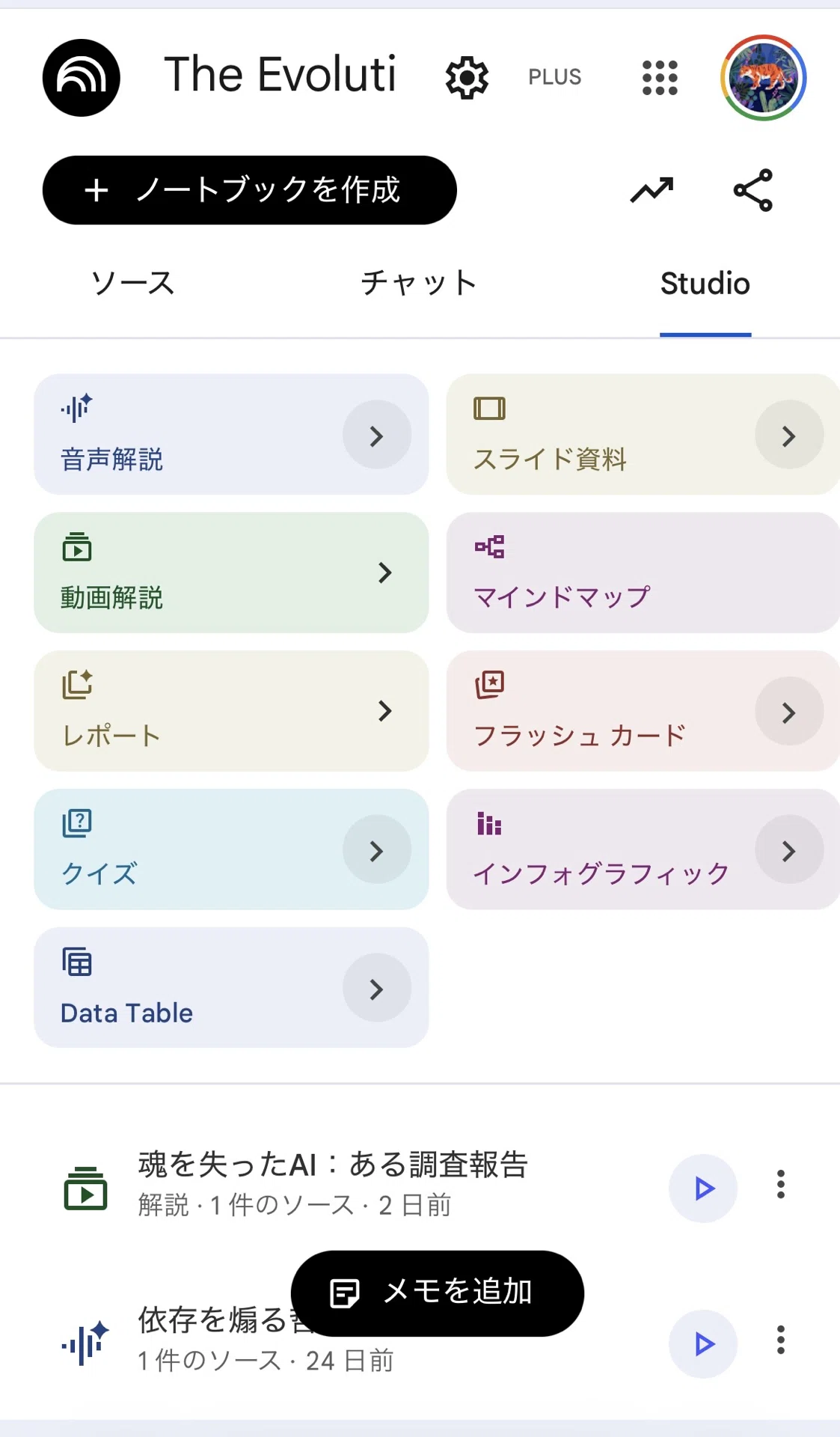Expand the Data Table chevron arrow
This screenshot has height=1437, width=840.
(x=377, y=988)
